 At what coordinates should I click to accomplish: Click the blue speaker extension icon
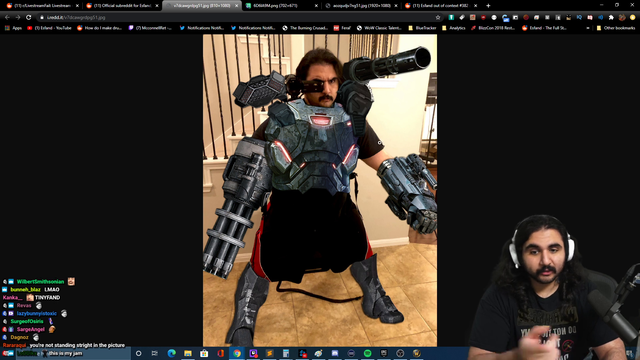(x=600, y=18)
